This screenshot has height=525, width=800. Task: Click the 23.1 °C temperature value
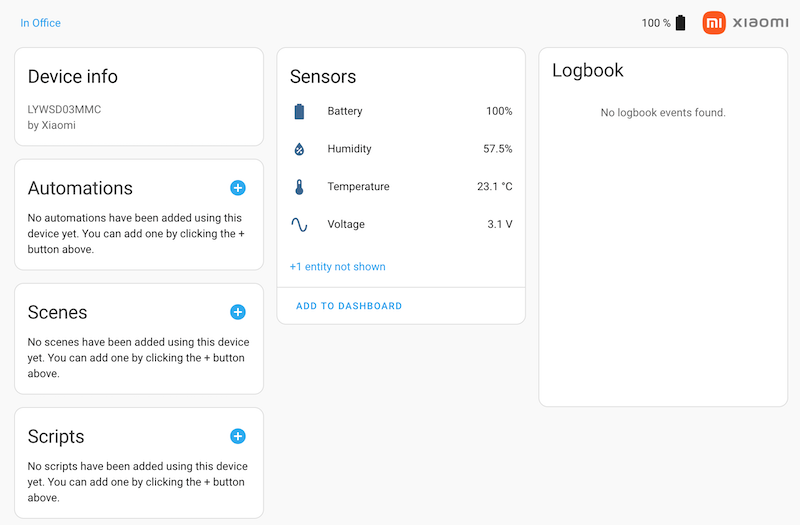click(494, 187)
